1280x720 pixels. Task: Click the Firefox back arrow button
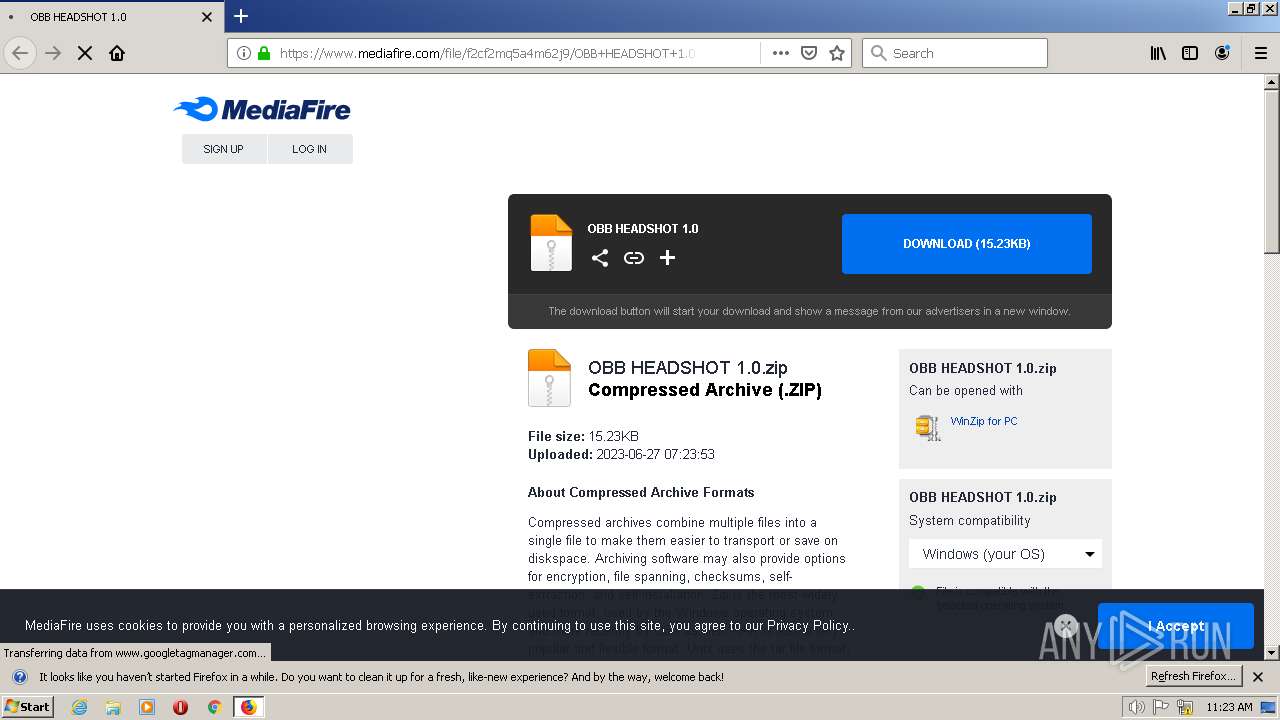tap(20, 53)
